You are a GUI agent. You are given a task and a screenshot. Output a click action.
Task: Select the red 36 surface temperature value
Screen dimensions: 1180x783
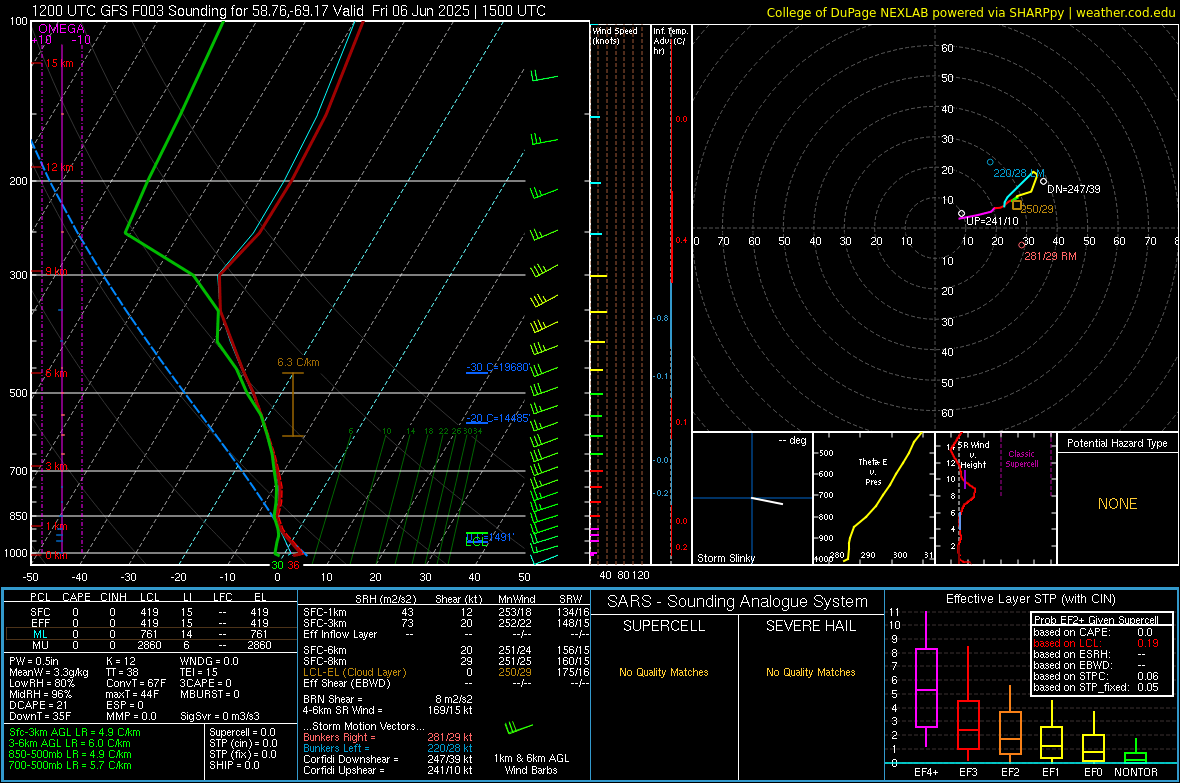click(293, 565)
